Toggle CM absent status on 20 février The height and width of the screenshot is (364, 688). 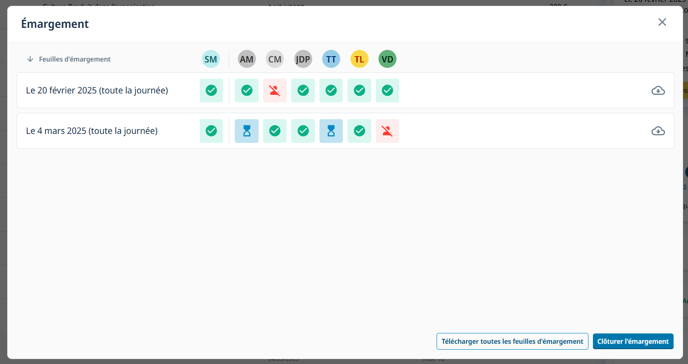(275, 91)
